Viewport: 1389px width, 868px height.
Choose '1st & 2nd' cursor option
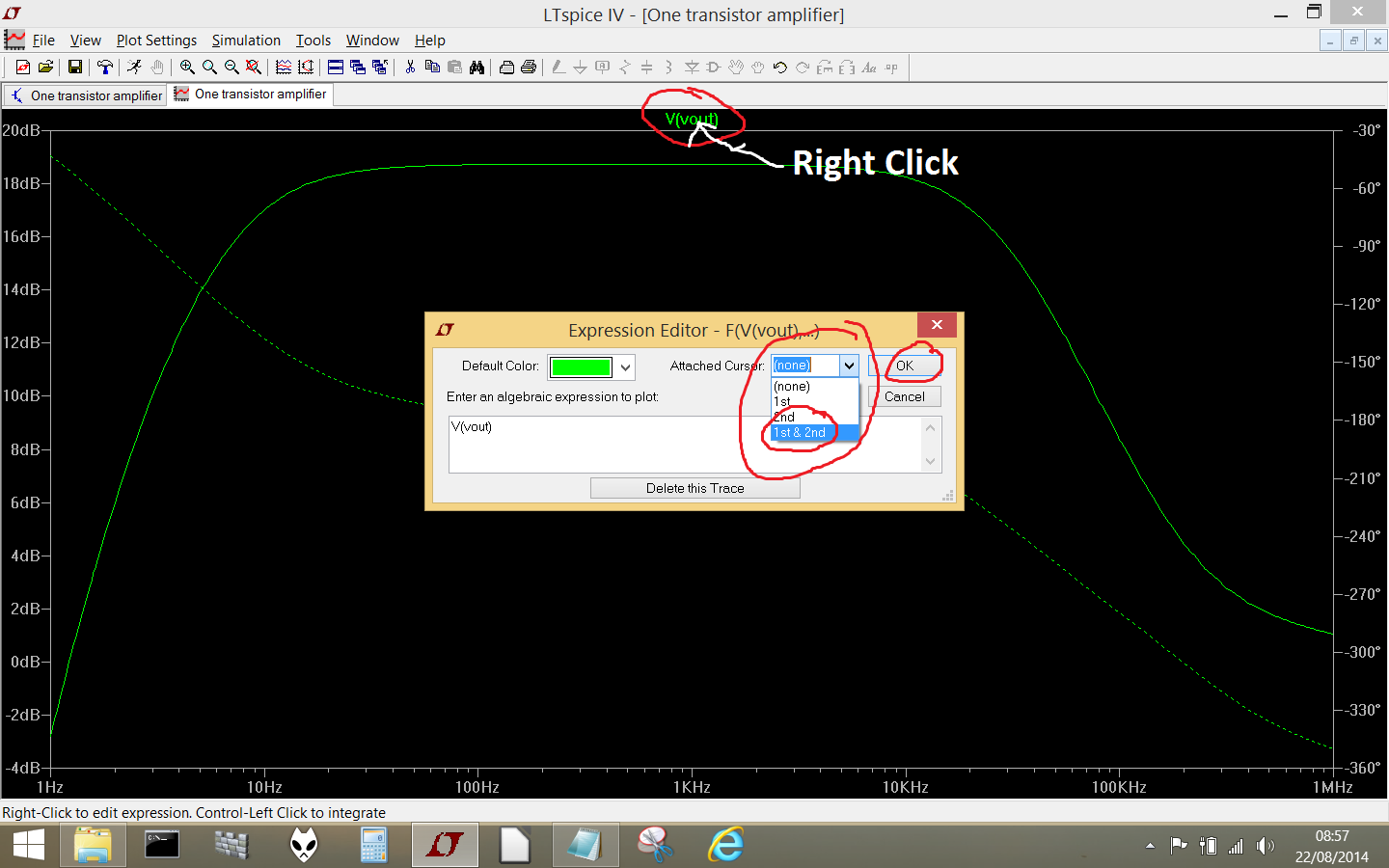[815, 432]
